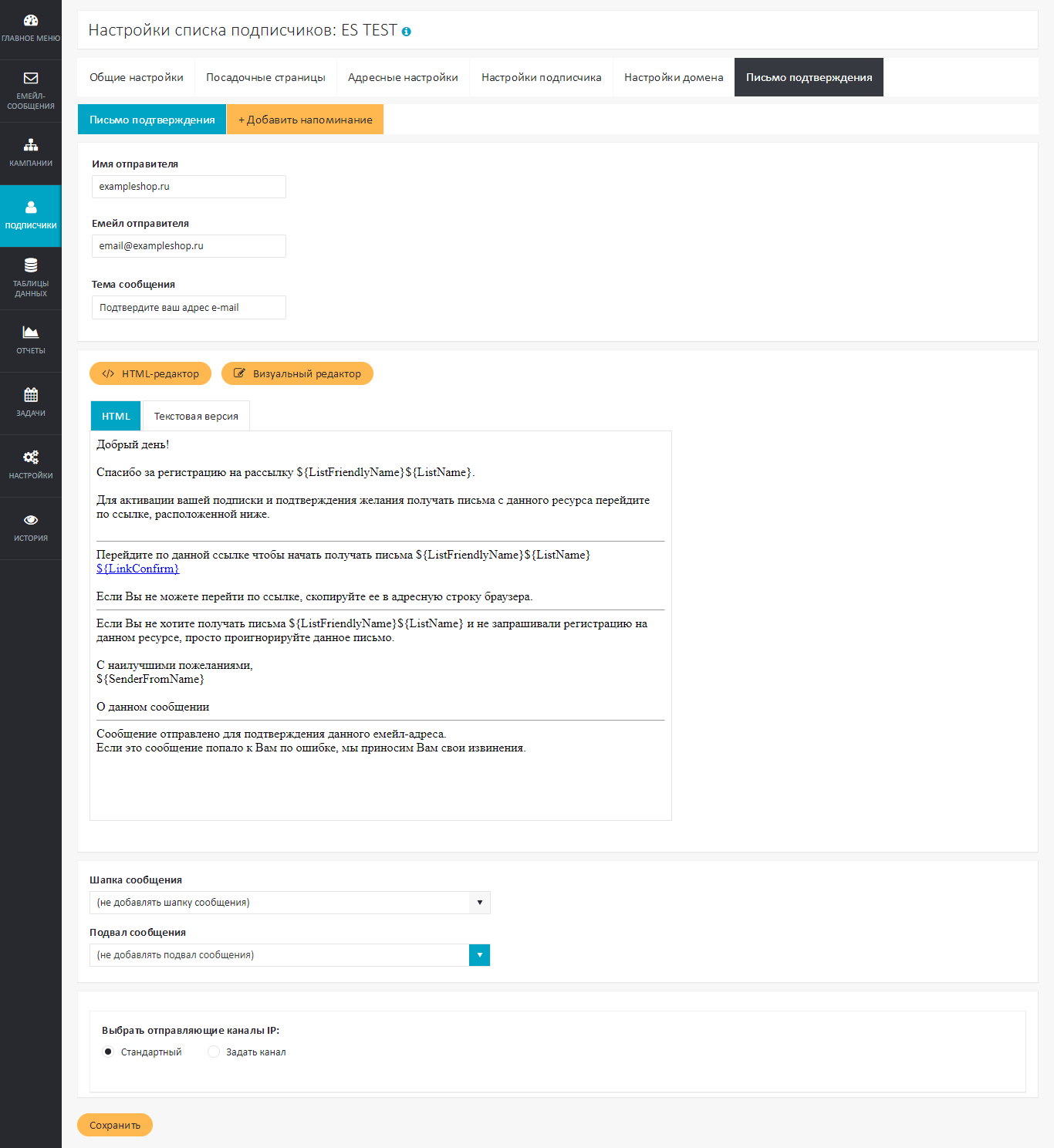Click the Сохранить button
Viewport: 1054px width, 1148px height.
(x=115, y=1125)
